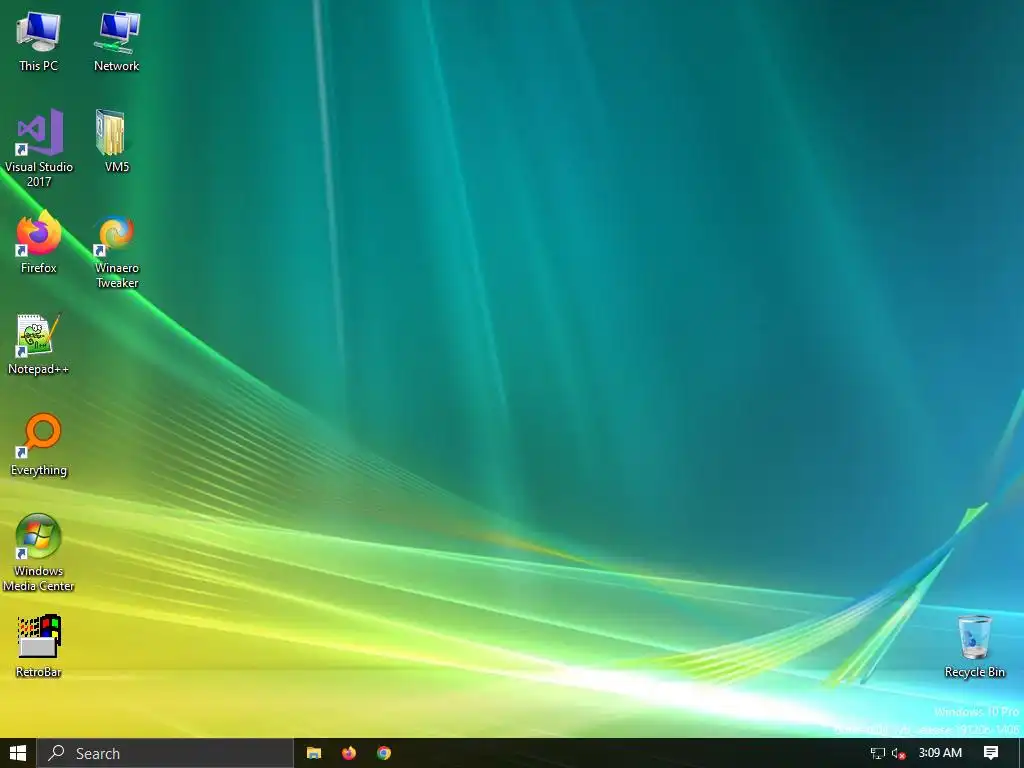Viewport: 1024px width, 768px height.
Task: Select the Everything search shortcut
Action: point(39,445)
